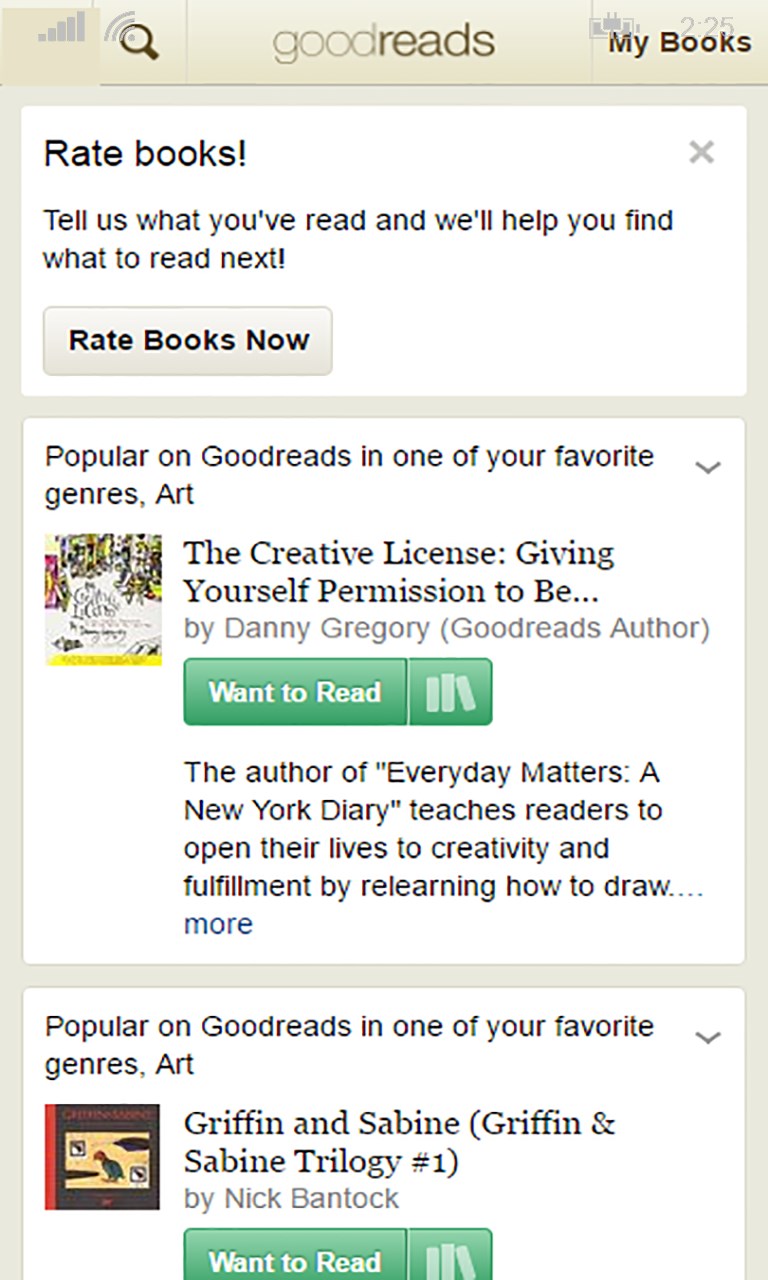Image resolution: width=768 pixels, height=1280 pixels.
Task: Tap the signal strength status icon
Action: (x=62, y=28)
